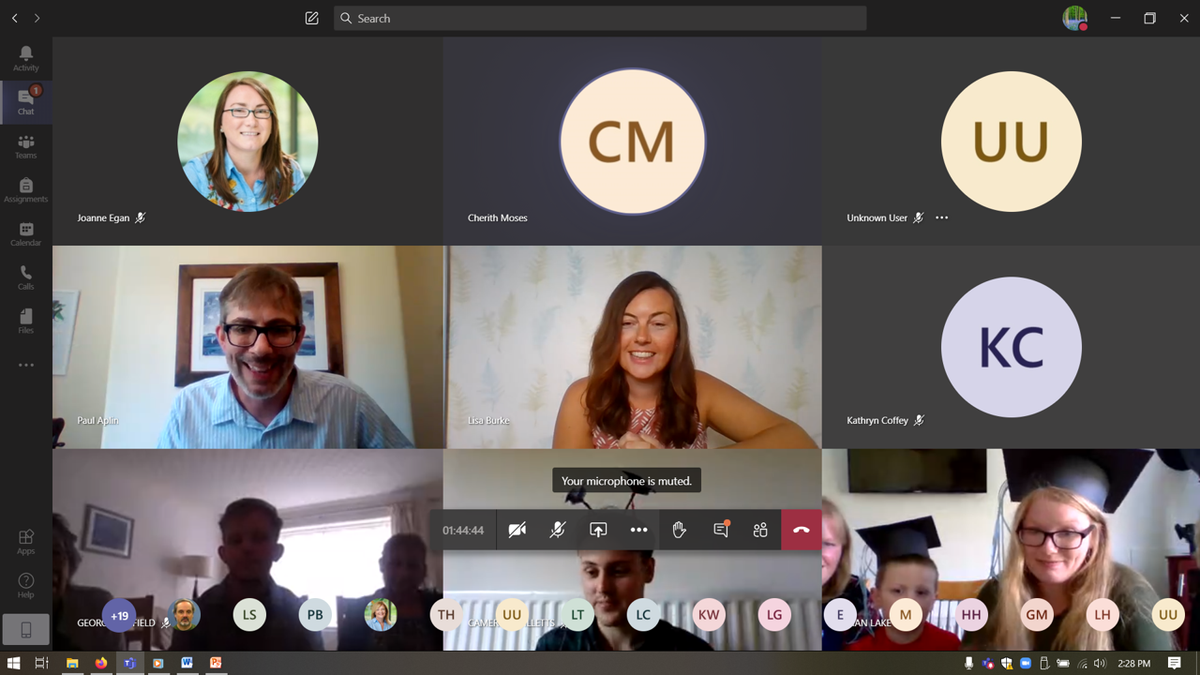The image size is (1200, 675).
Task: Open the Calendar in the sidebar
Action: point(26,234)
